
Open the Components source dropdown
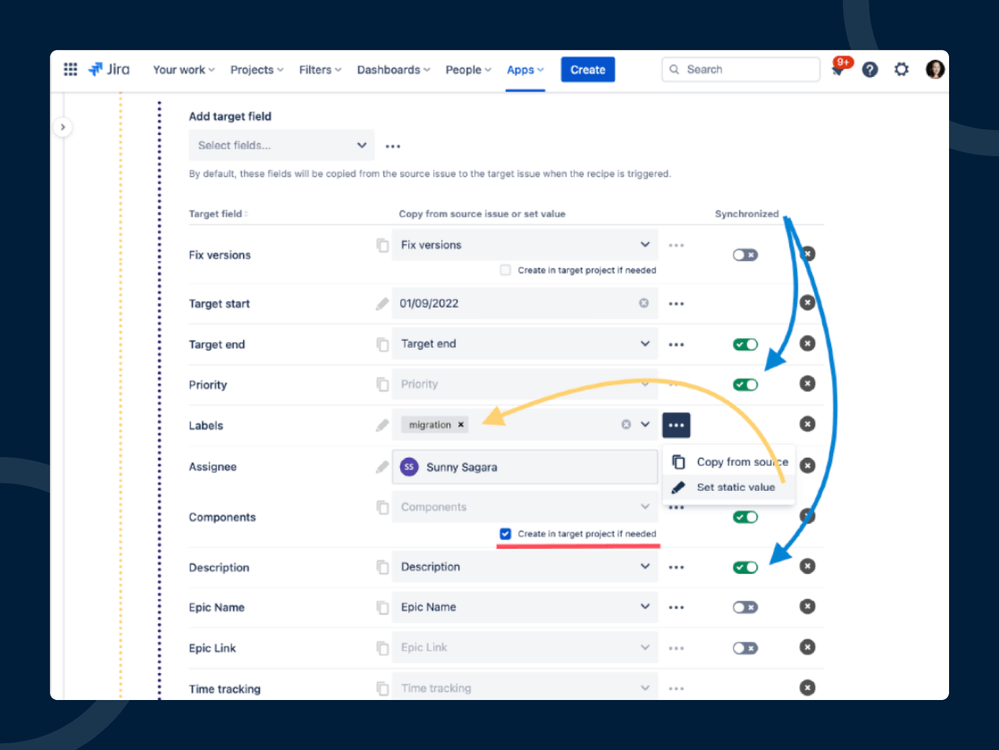pos(524,507)
